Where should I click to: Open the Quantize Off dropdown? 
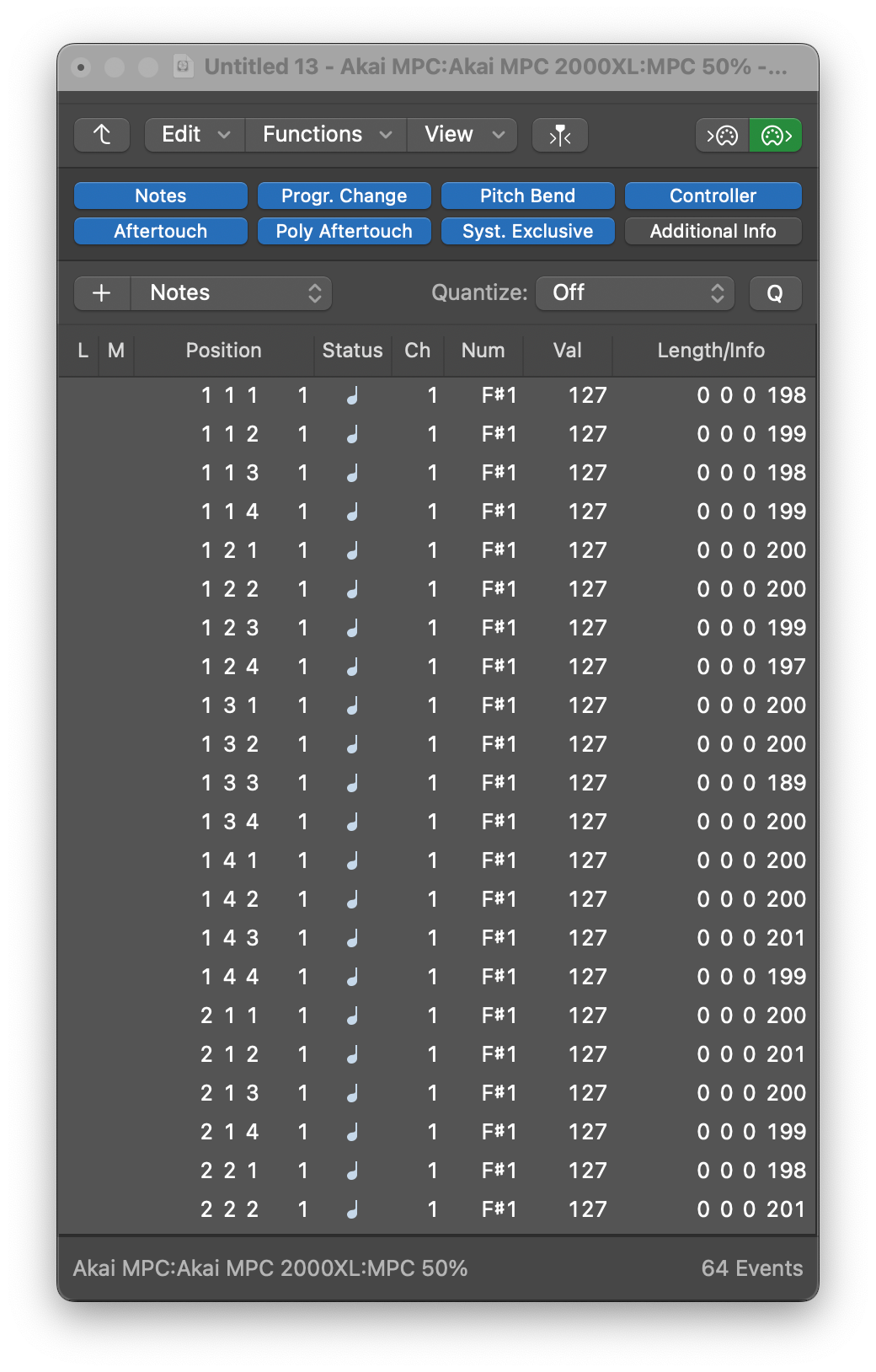[x=635, y=293]
